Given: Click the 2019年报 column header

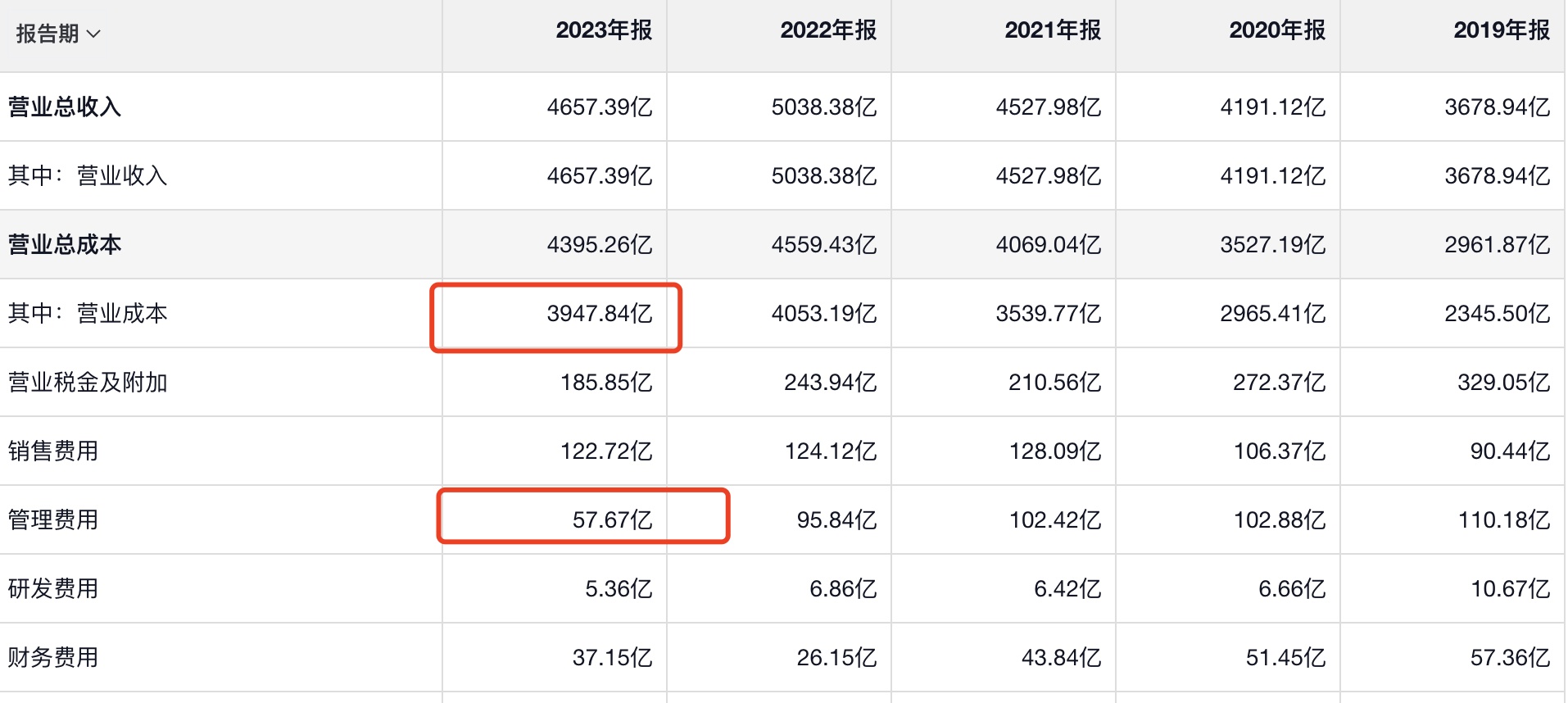Looking at the screenshot, I should (1502, 30).
